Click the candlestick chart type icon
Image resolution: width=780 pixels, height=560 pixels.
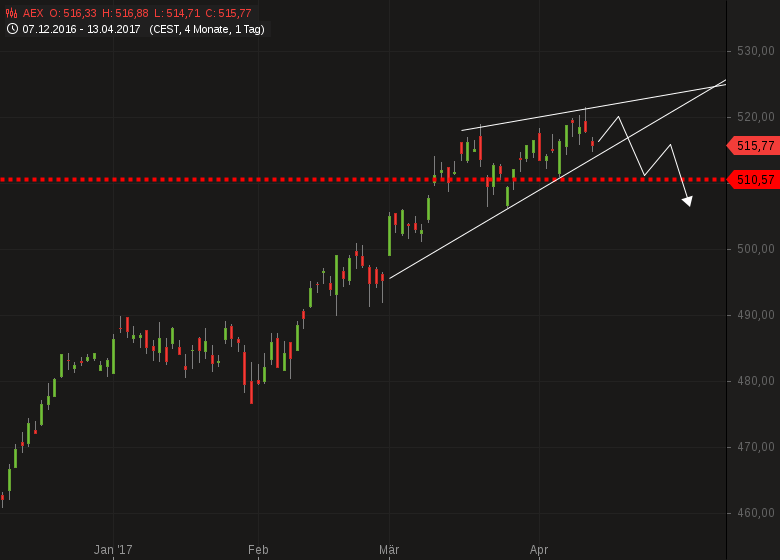(12, 13)
